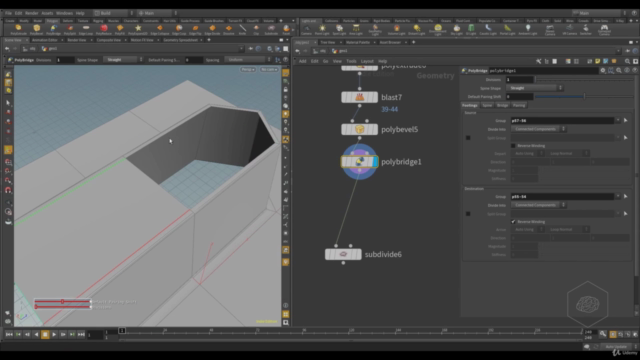Click the blast7 node icon
Viewport: 640px width, 360px height.
click(x=359, y=97)
